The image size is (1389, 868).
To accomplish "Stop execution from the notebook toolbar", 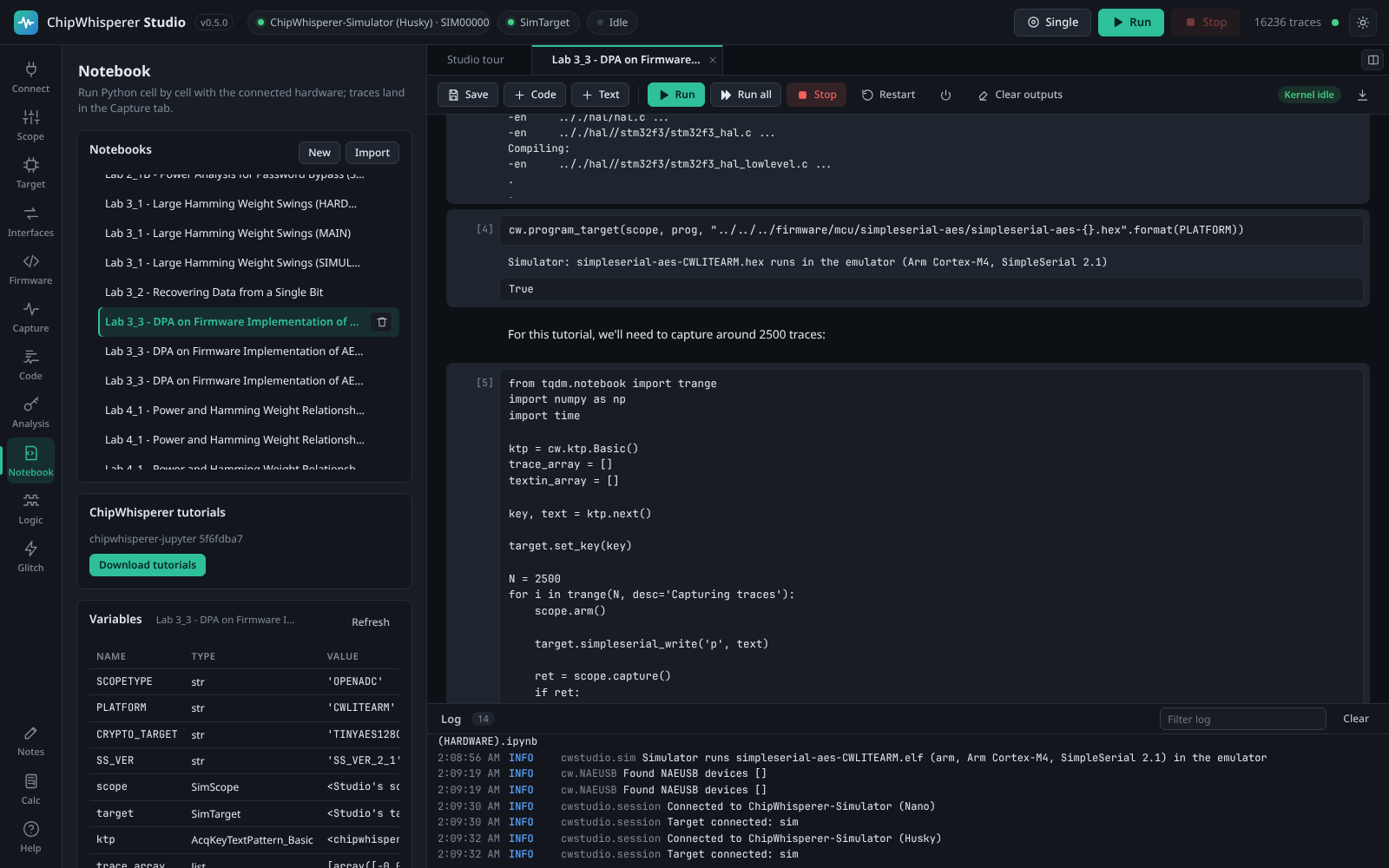I will click(x=817, y=95).
